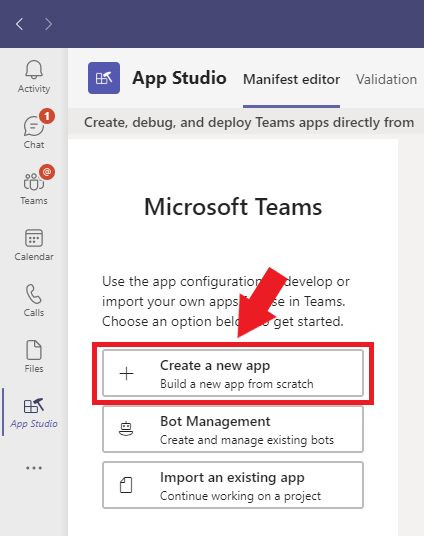Select App Studio in the sidebar

tap(34, 413)
